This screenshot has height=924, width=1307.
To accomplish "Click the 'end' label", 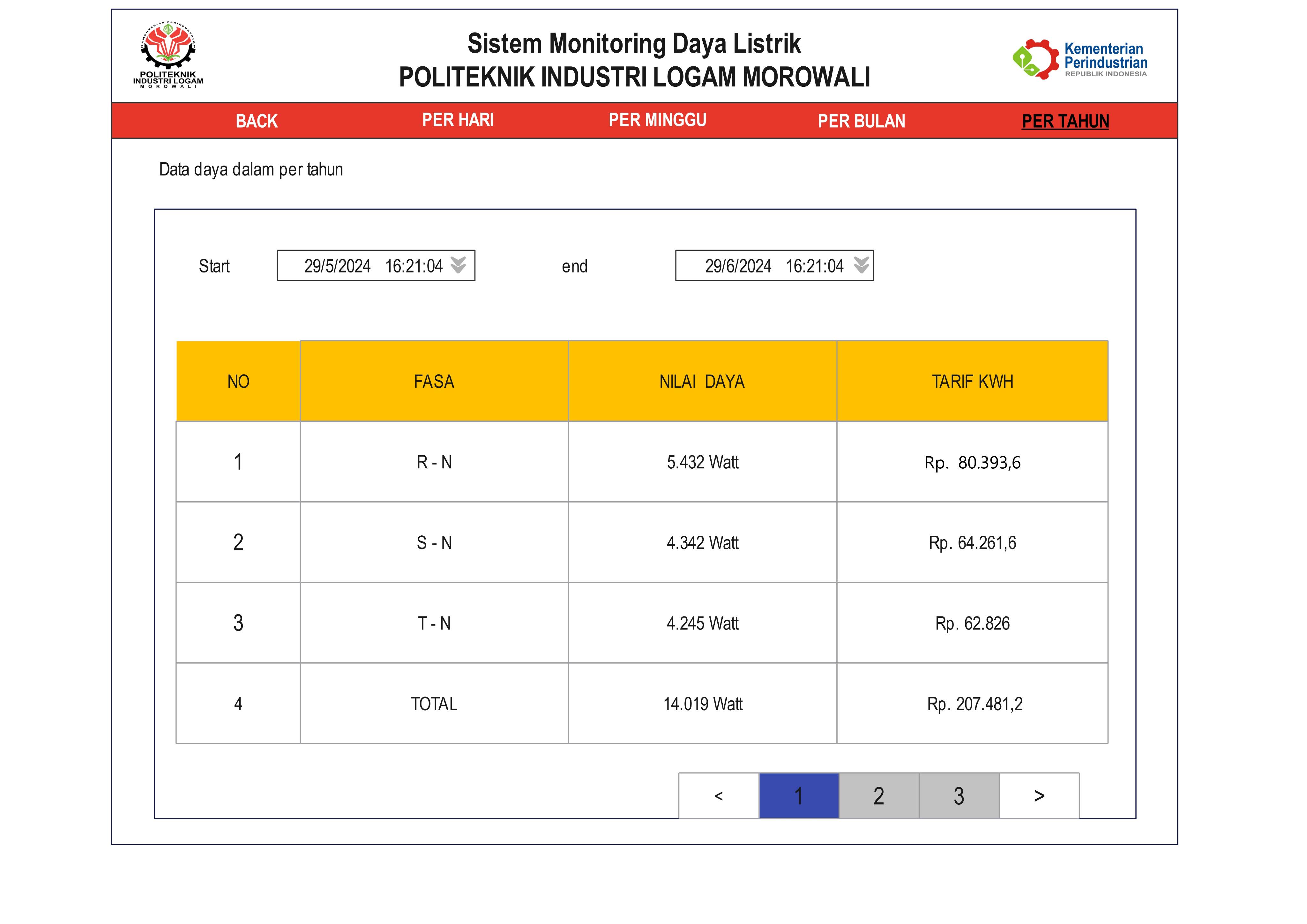I will click(x=574, y=266).
